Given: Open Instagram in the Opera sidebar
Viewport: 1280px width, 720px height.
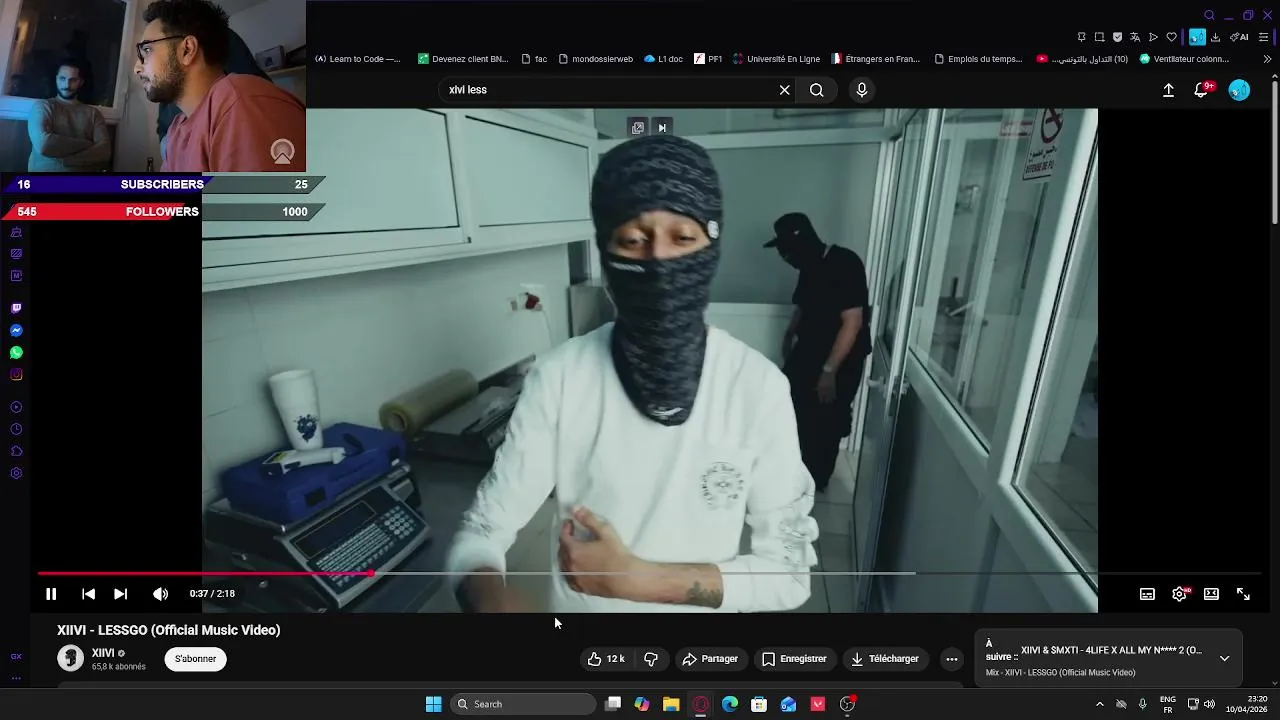Looking at the screenshot, I should (16, 375).
